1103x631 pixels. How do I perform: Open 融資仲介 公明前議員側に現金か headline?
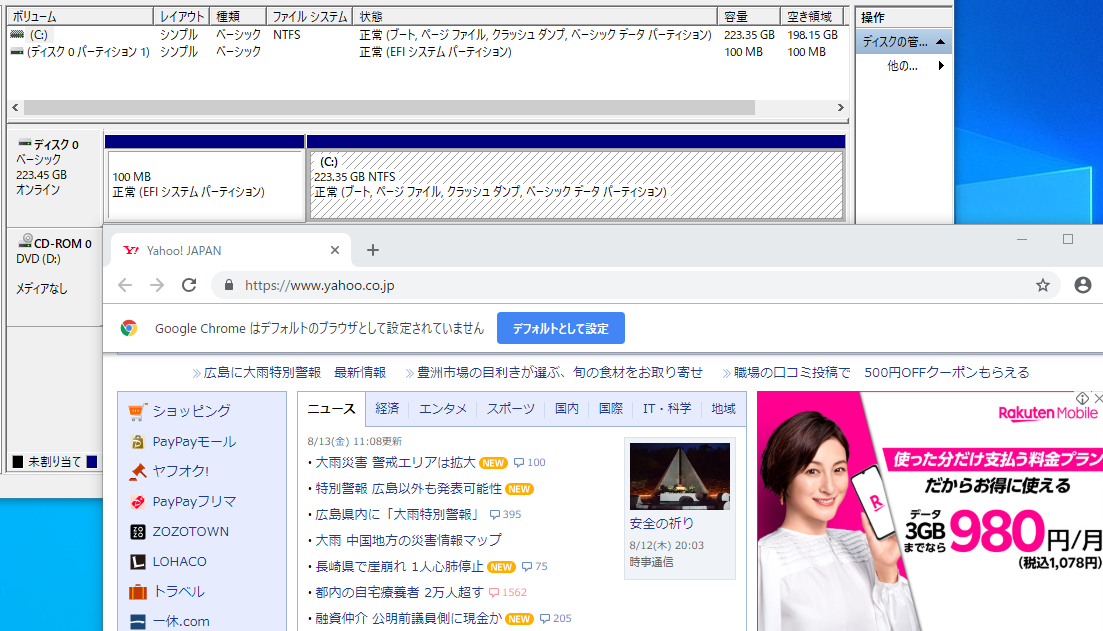point(408,618)
